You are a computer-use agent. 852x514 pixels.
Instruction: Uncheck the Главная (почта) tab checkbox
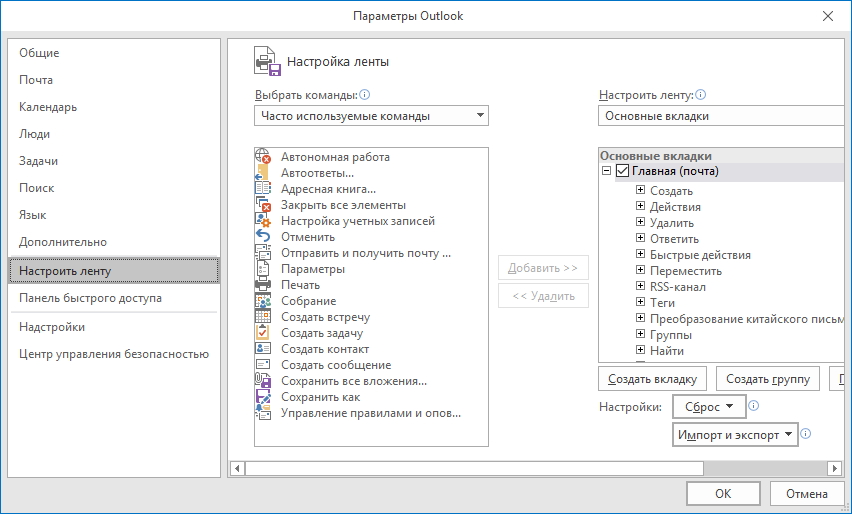tap(622, 171)
